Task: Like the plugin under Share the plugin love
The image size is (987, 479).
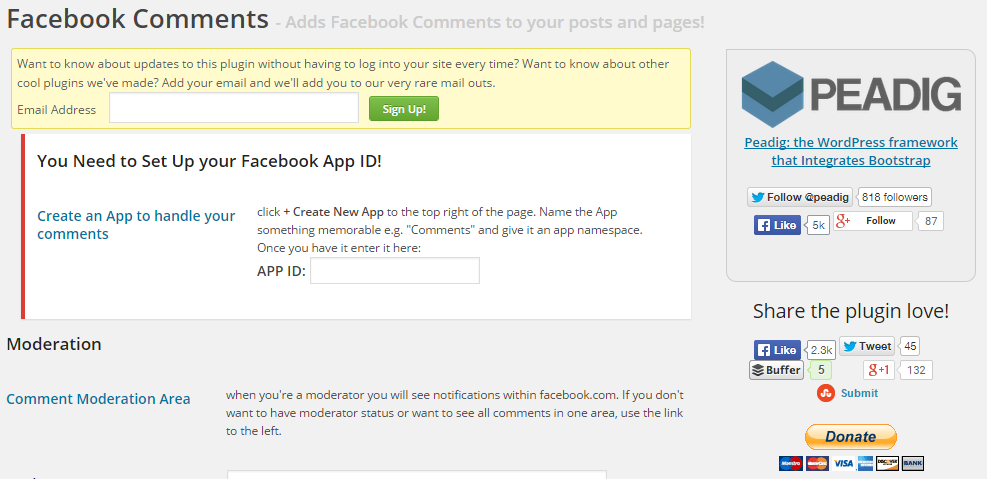Action: pyautogui.click(x=777, y=350)
